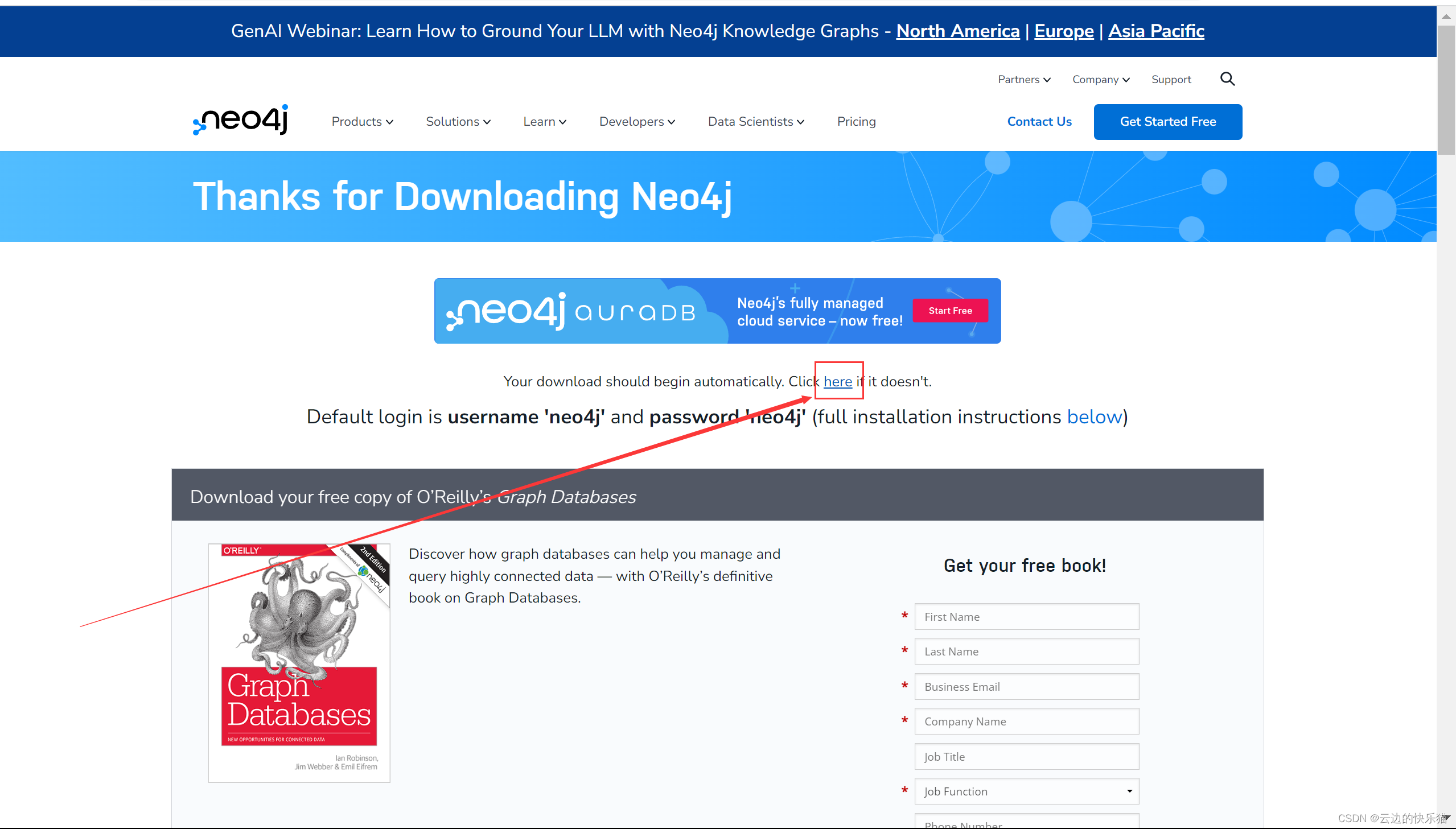Click the Neo4j AuraDB banner logo
Image resolution: width=1456 pixels, height=829 pixels.
pos(571,311)
